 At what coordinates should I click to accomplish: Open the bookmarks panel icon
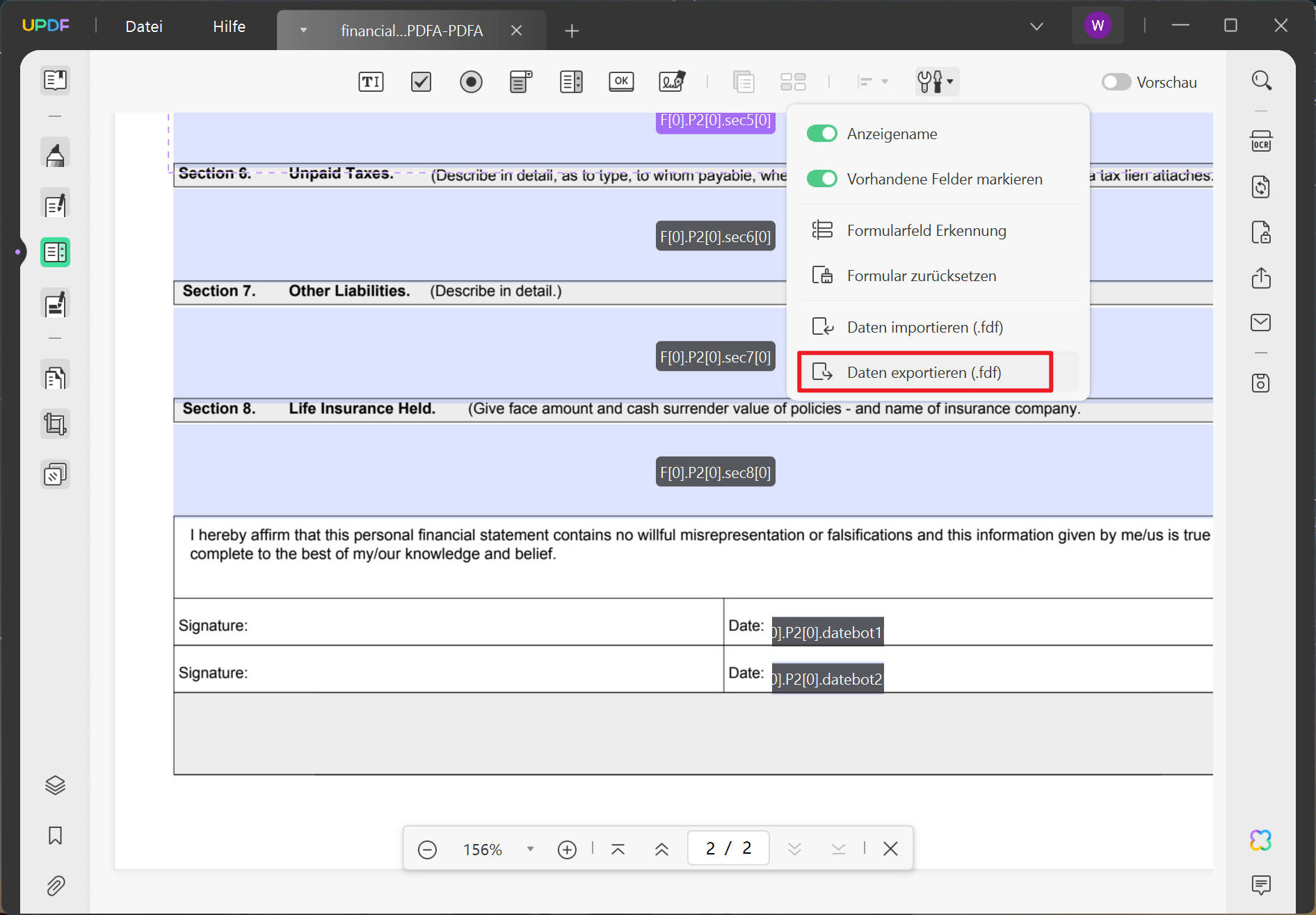click(56, 835)
